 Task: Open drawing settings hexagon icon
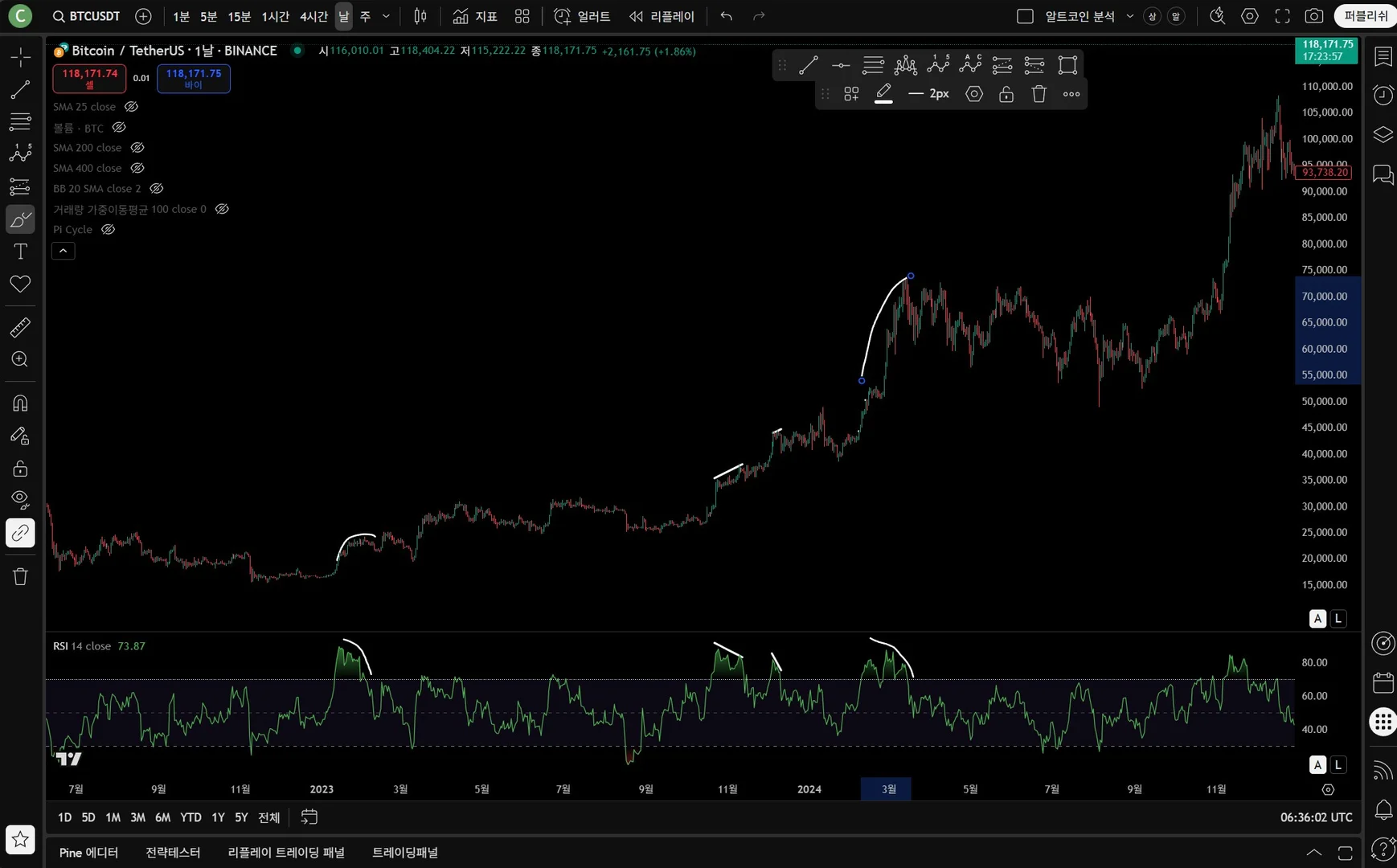(x=974, y=94)
